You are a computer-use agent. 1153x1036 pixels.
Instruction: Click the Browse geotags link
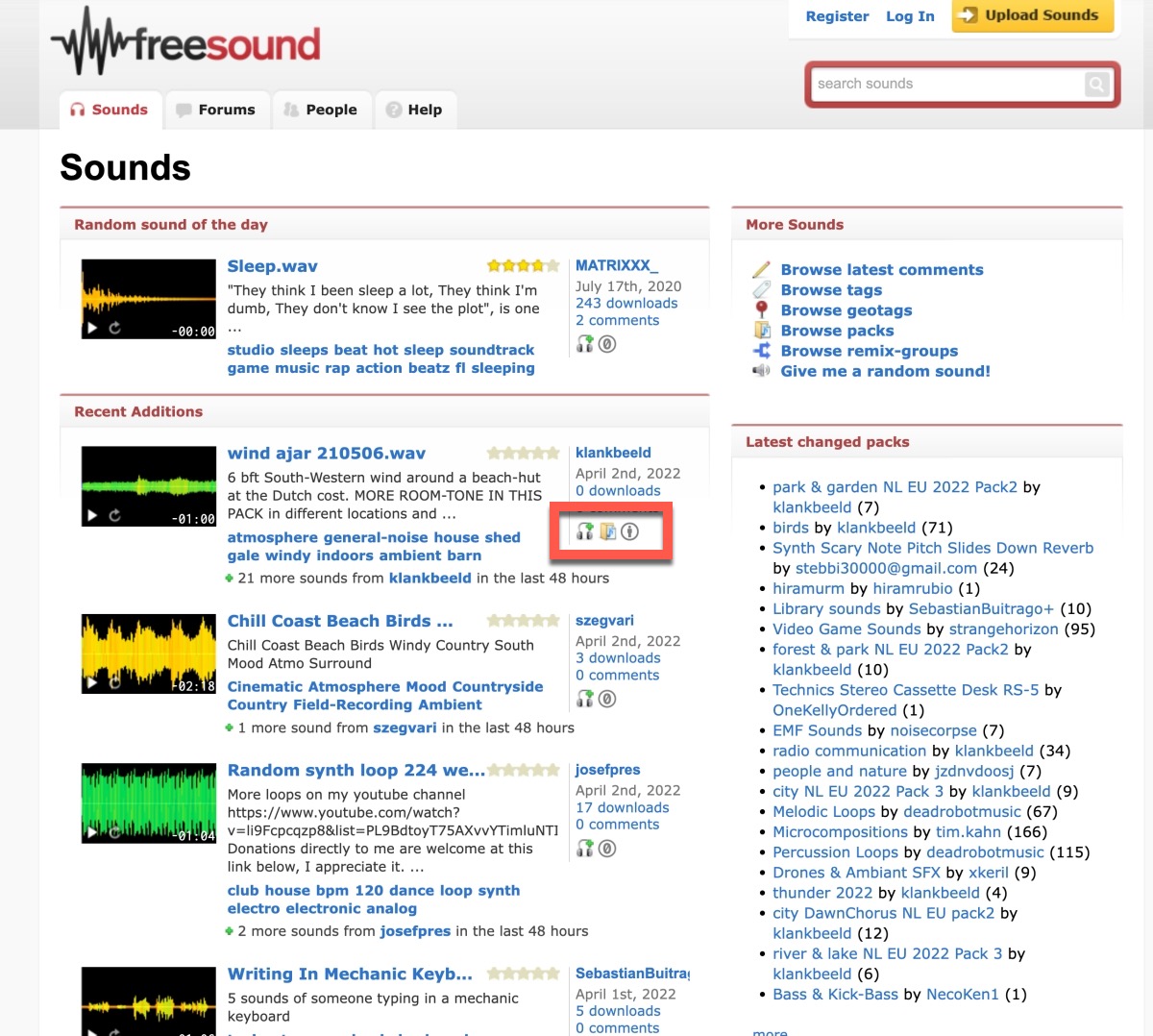click(x=846, y=310)
